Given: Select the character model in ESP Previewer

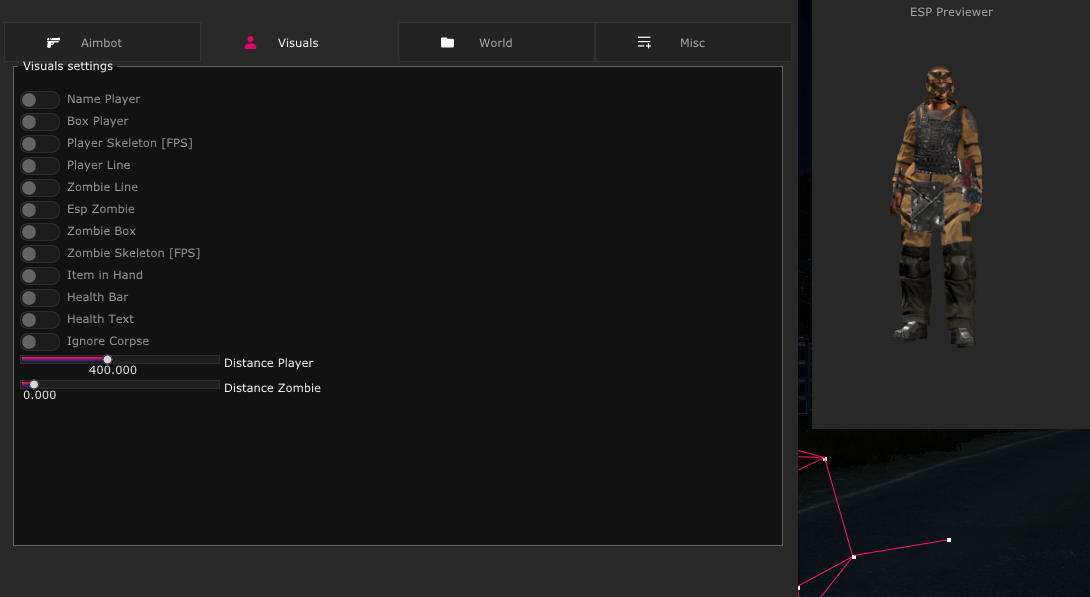Looking at the screenshot, I should [x=936, y=206].
